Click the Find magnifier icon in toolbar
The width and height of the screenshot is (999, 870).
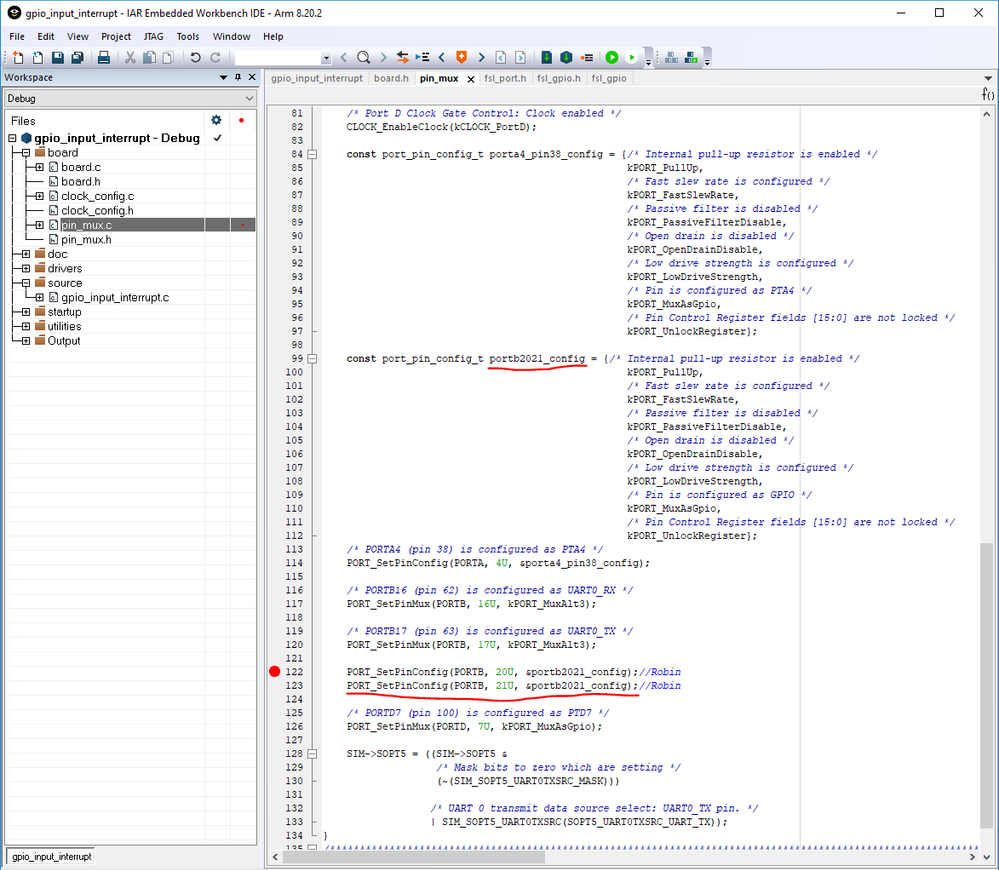point(364,58)
